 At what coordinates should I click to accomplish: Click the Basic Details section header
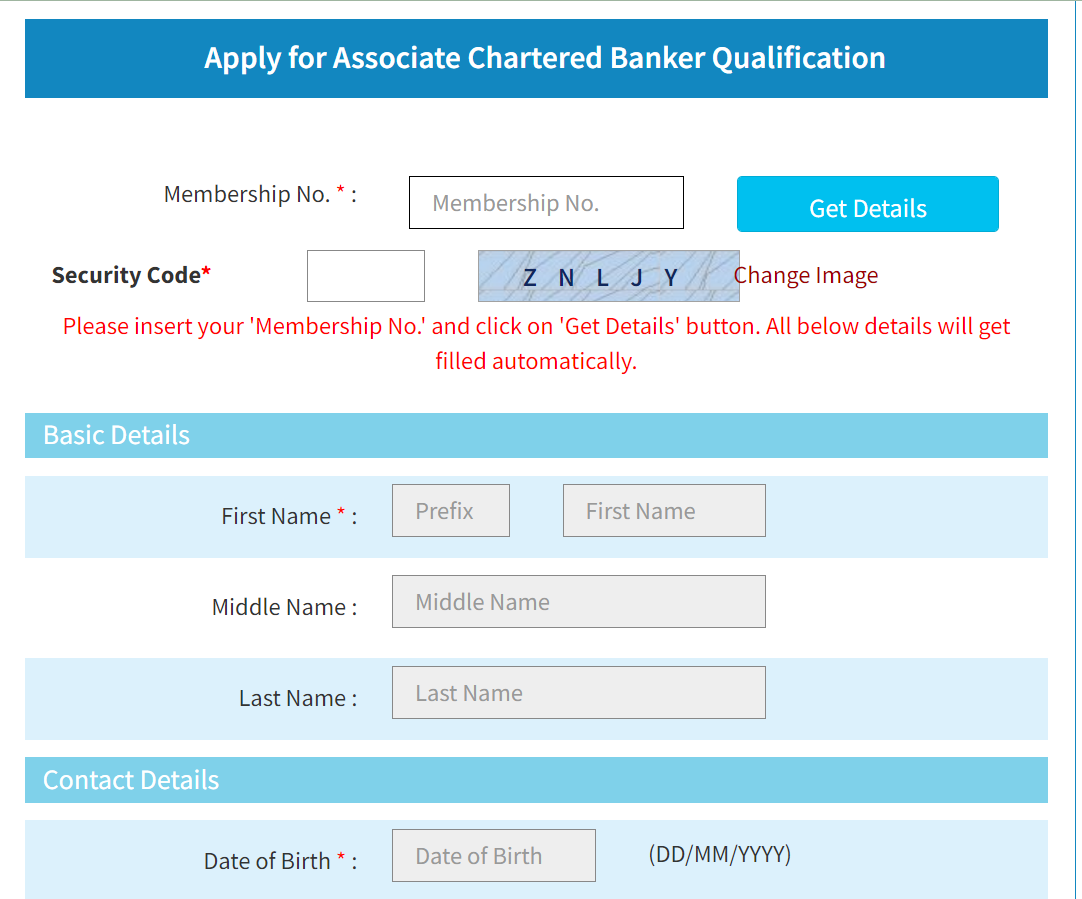(x=536, y=435)
